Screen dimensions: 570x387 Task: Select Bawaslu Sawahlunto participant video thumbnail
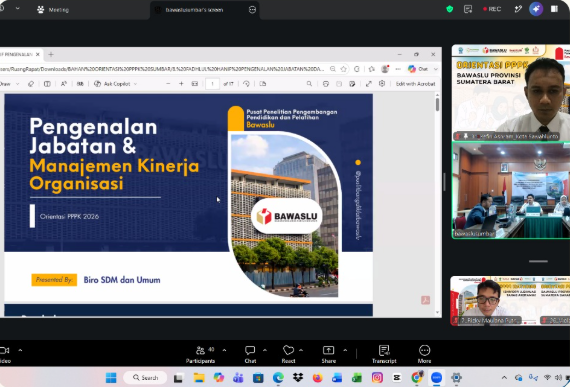511,93
